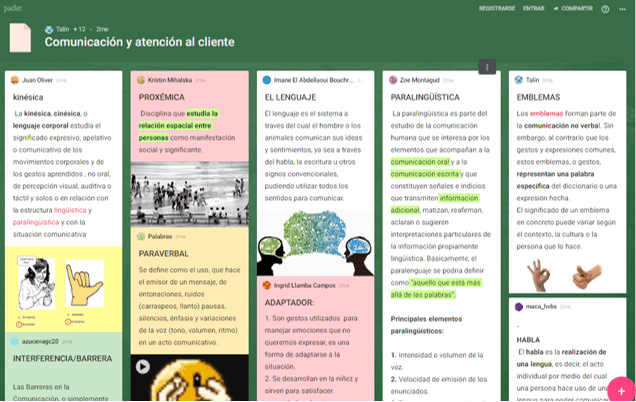Click the ADAPTADOR: post title
This screenshot has width=636, height=402.
(289, 303)
